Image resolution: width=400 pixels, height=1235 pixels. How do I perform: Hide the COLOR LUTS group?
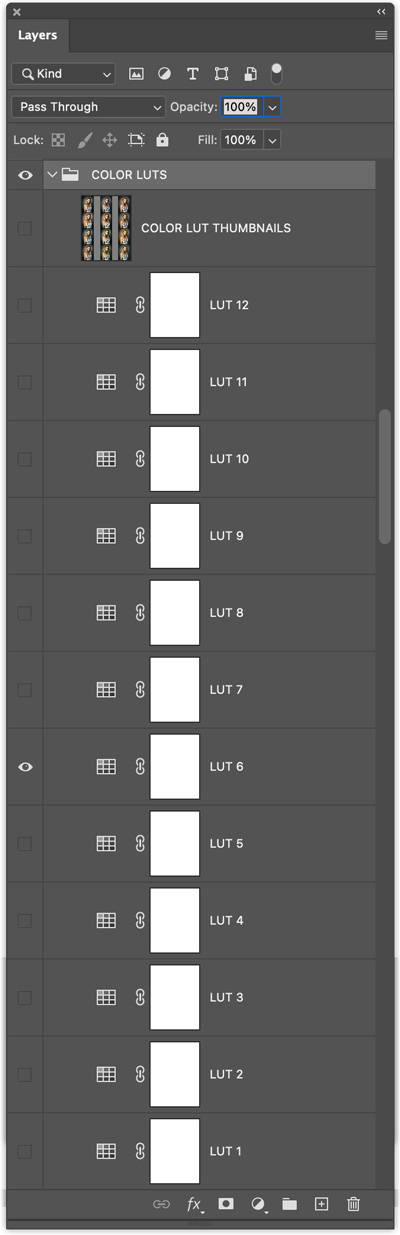click(25, 175)
